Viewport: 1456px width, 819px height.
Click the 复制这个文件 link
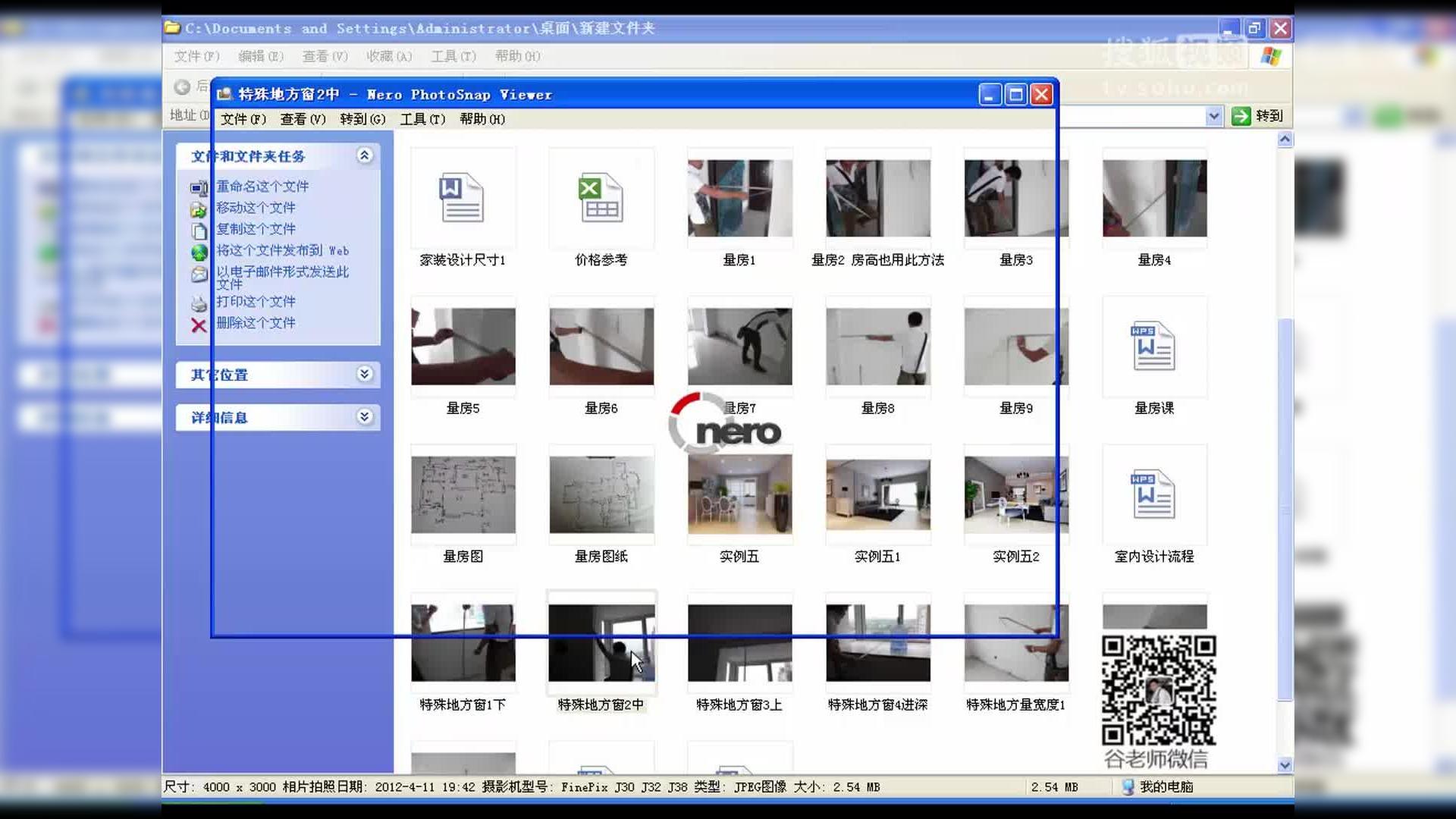click(256, 229)
